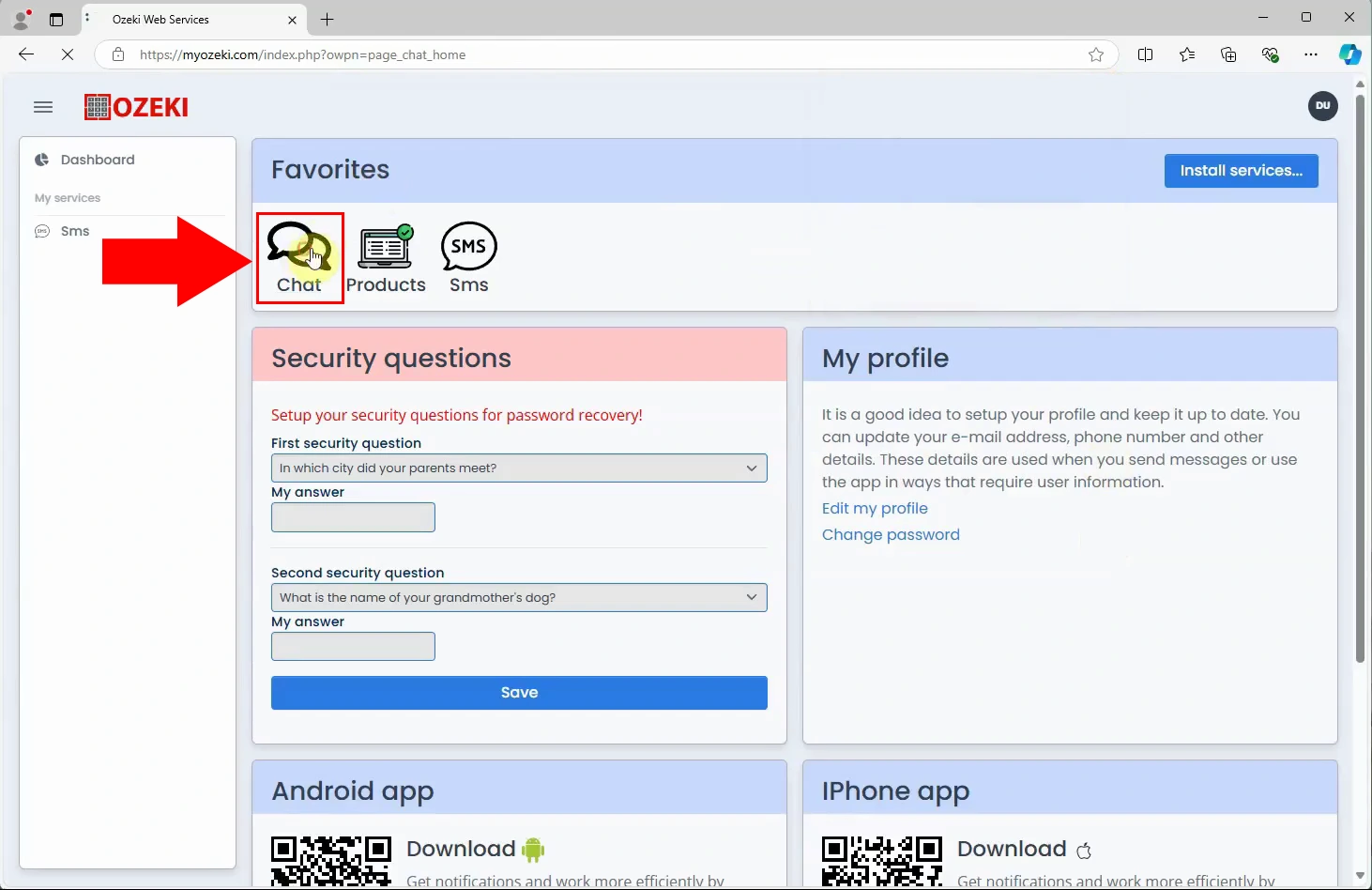The width and height of the screenshot is (1372, 890).
Task: Click the browser address bar URL
Action: pos(302,54)
